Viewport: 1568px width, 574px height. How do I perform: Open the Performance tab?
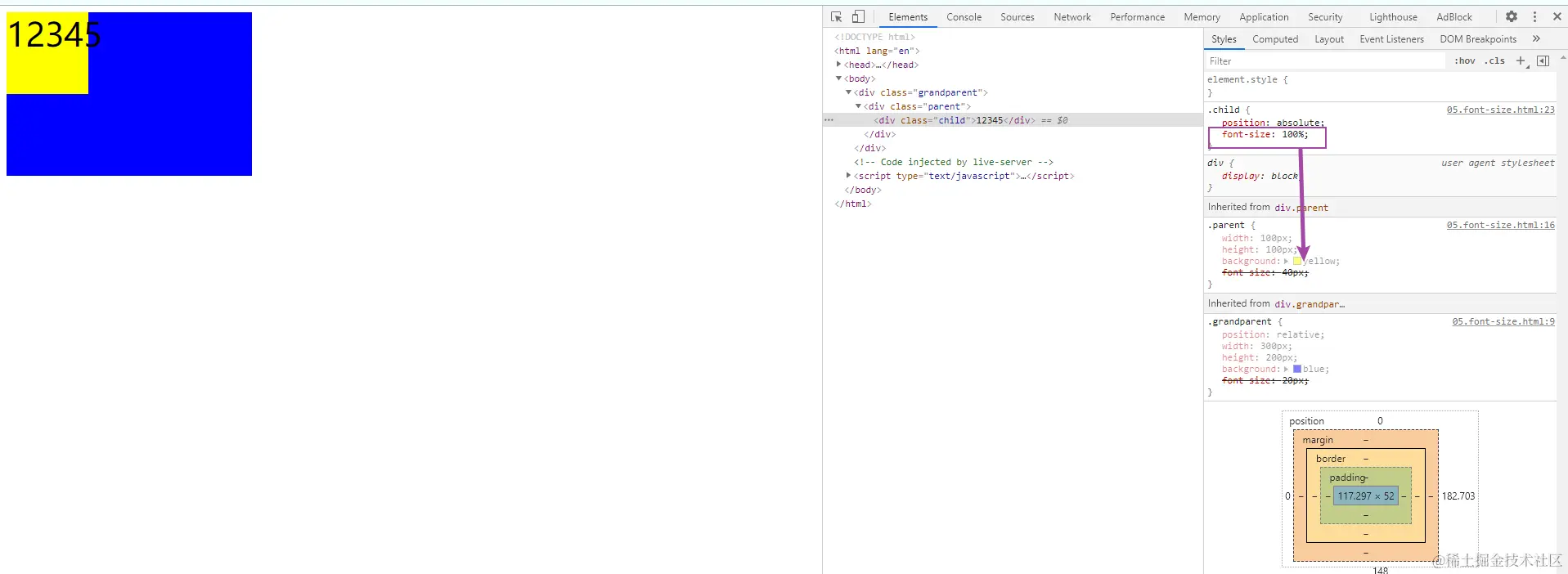point(1137,17)
